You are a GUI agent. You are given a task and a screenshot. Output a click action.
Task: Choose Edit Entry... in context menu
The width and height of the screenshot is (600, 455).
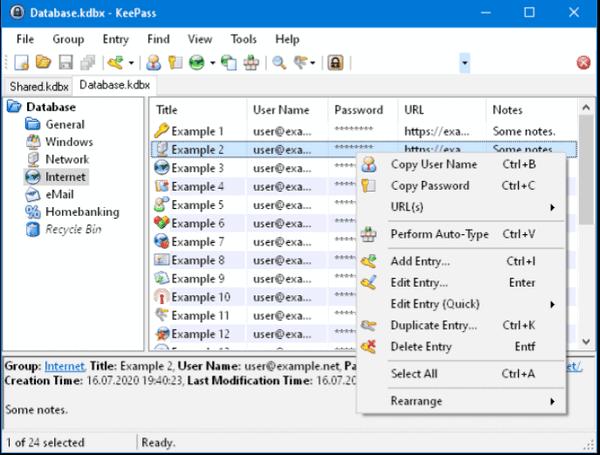click(x=461, y=283)
